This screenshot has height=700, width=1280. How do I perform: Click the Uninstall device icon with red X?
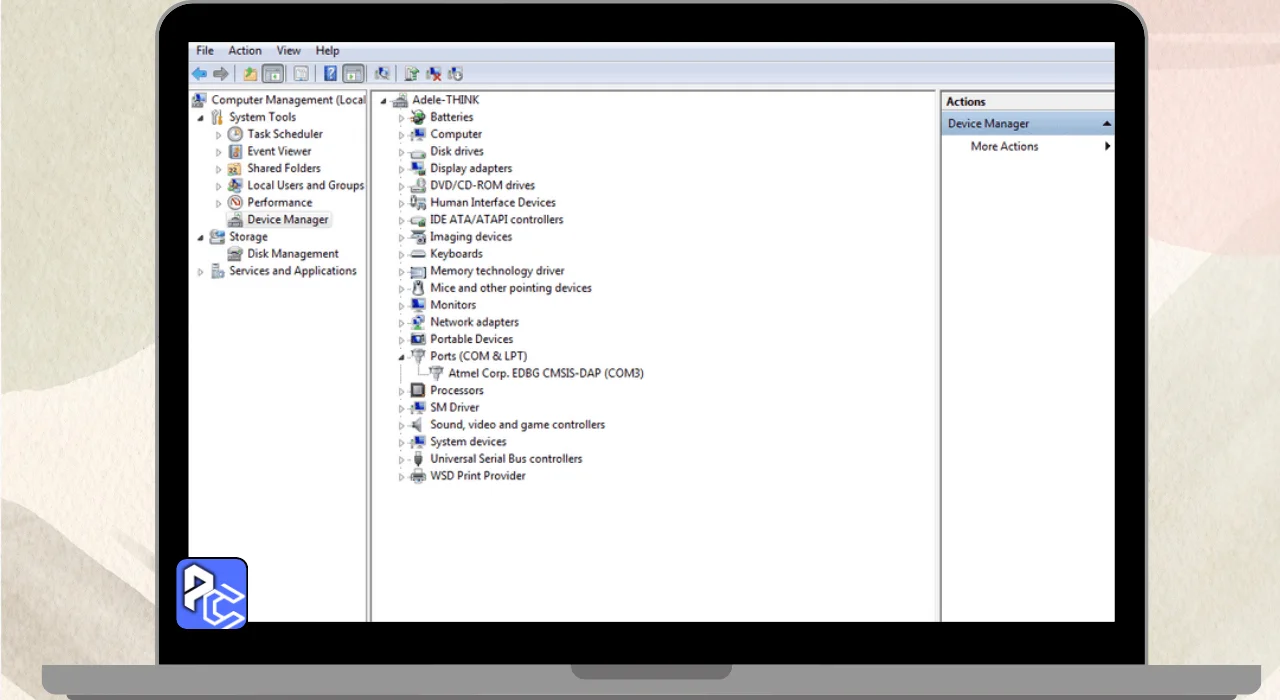[433, 74]
